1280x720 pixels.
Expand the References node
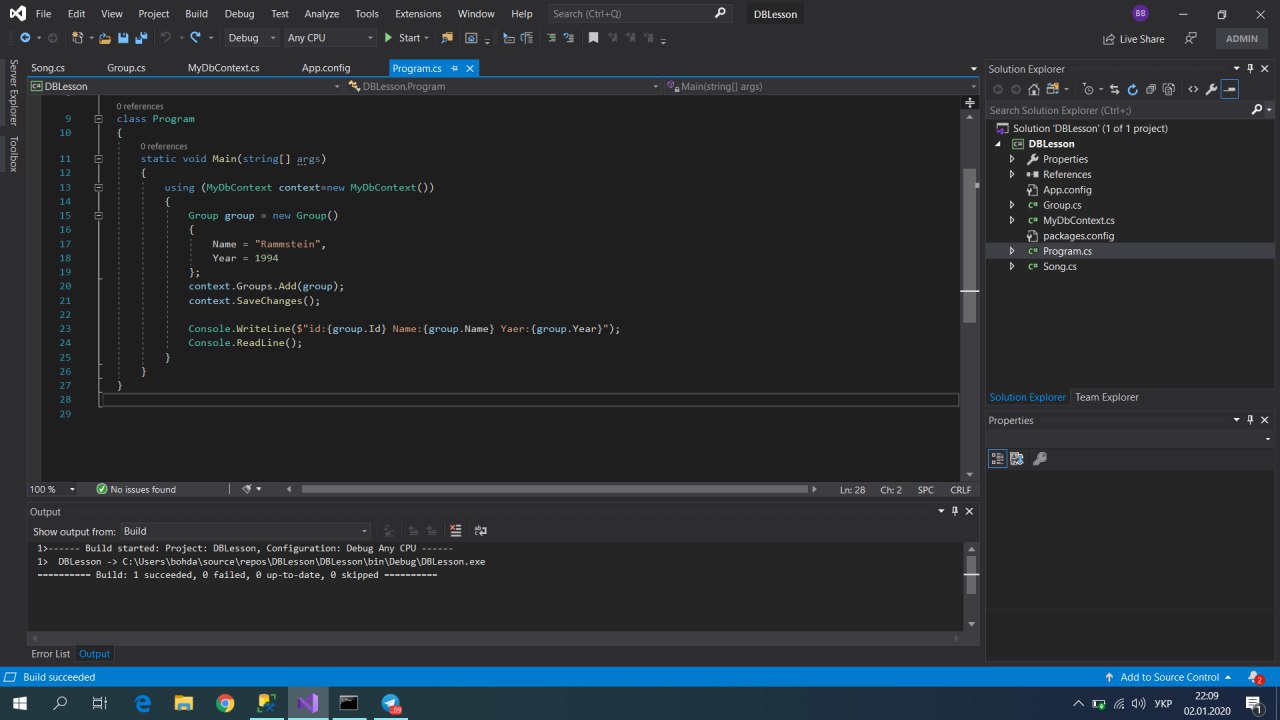tap(1012, 175)
